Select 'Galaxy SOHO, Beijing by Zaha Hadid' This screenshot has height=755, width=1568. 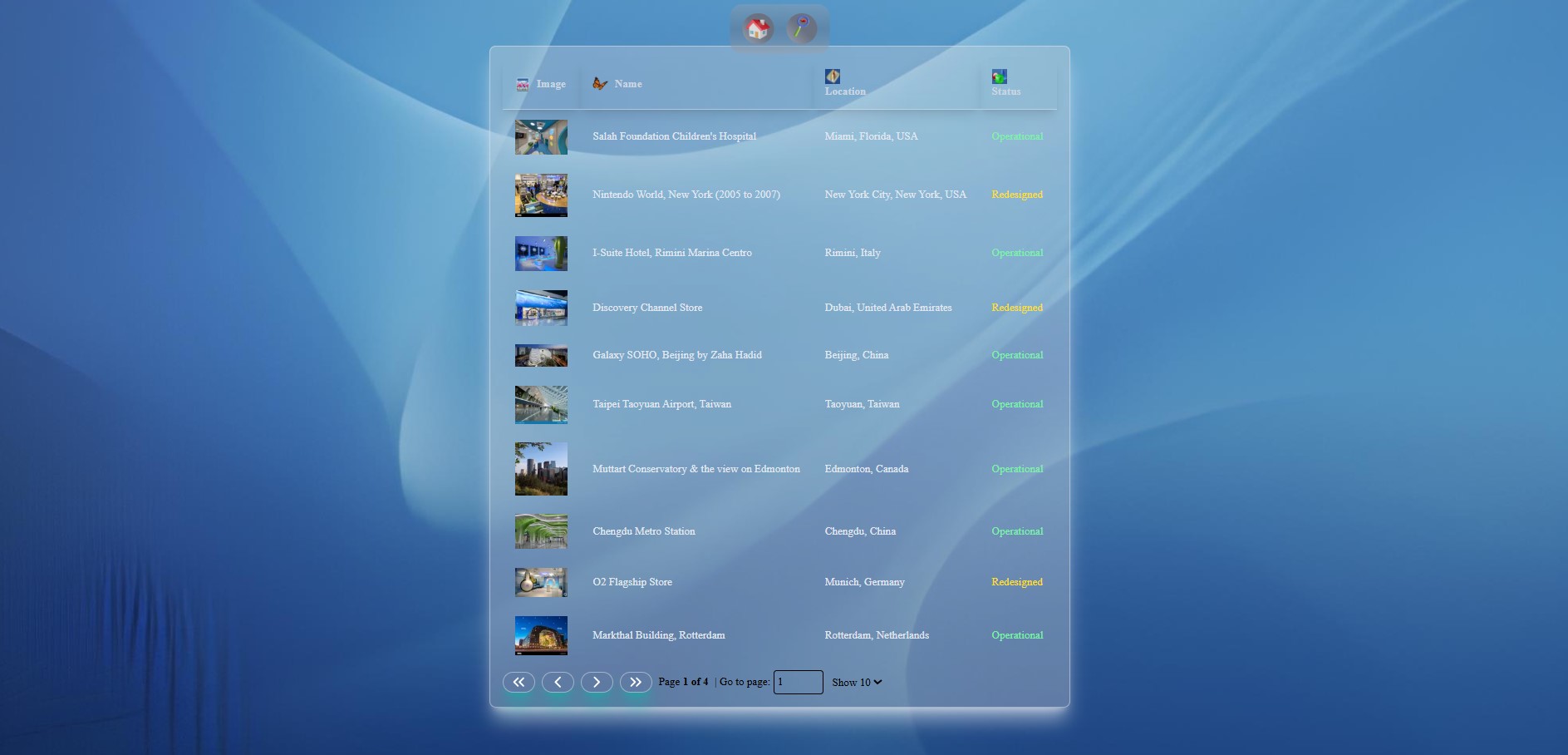pos(676,355)
